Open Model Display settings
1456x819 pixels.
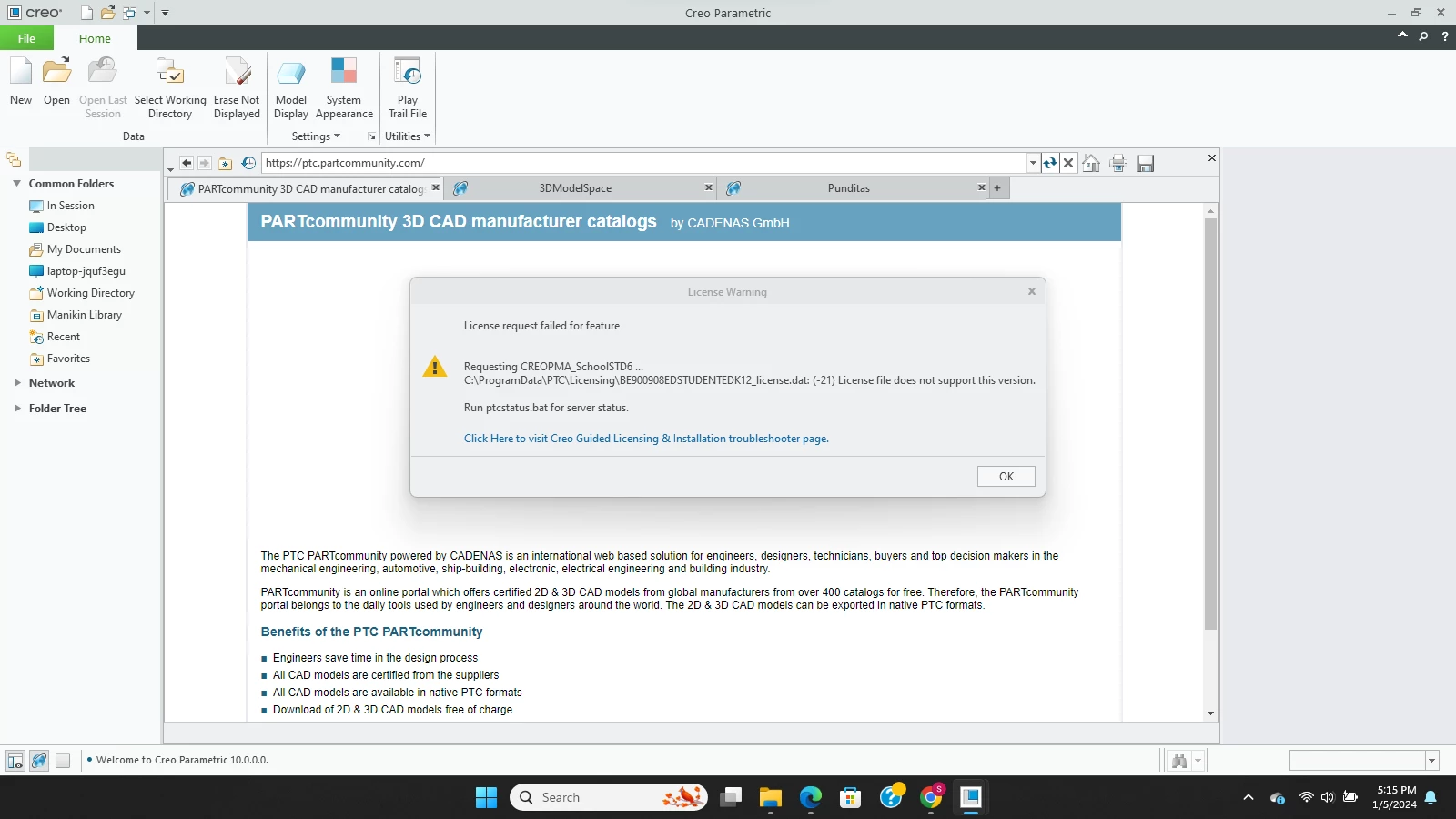click(x=291, y=87)
